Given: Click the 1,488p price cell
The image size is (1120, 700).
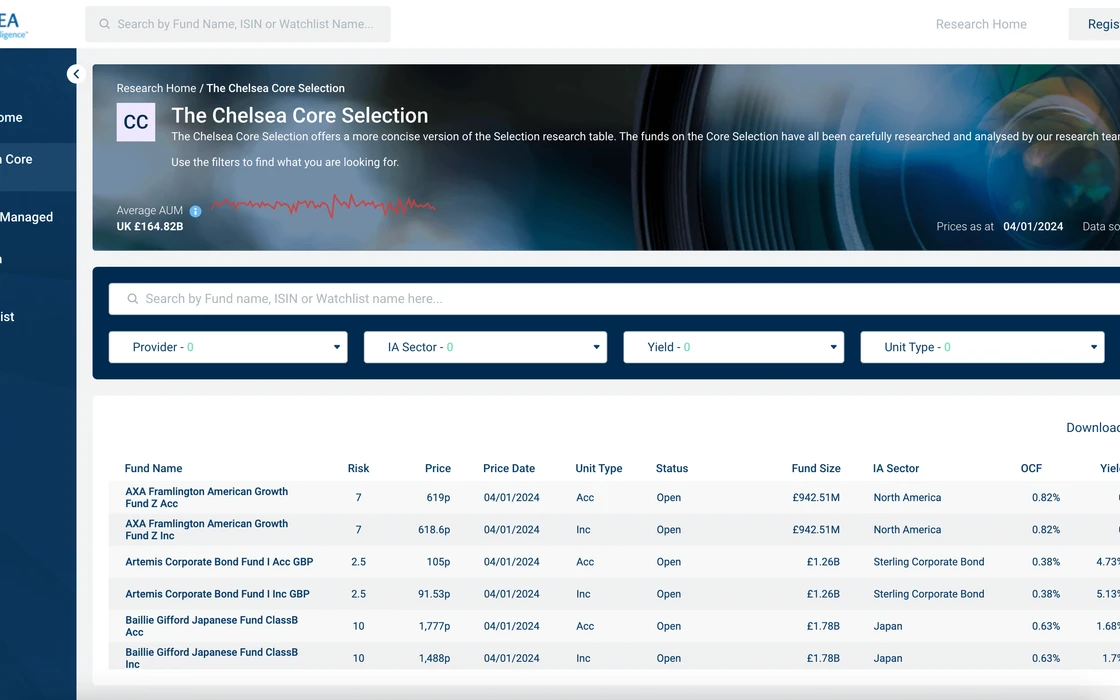Looking at the screenshot, I should tap(434, 658).
